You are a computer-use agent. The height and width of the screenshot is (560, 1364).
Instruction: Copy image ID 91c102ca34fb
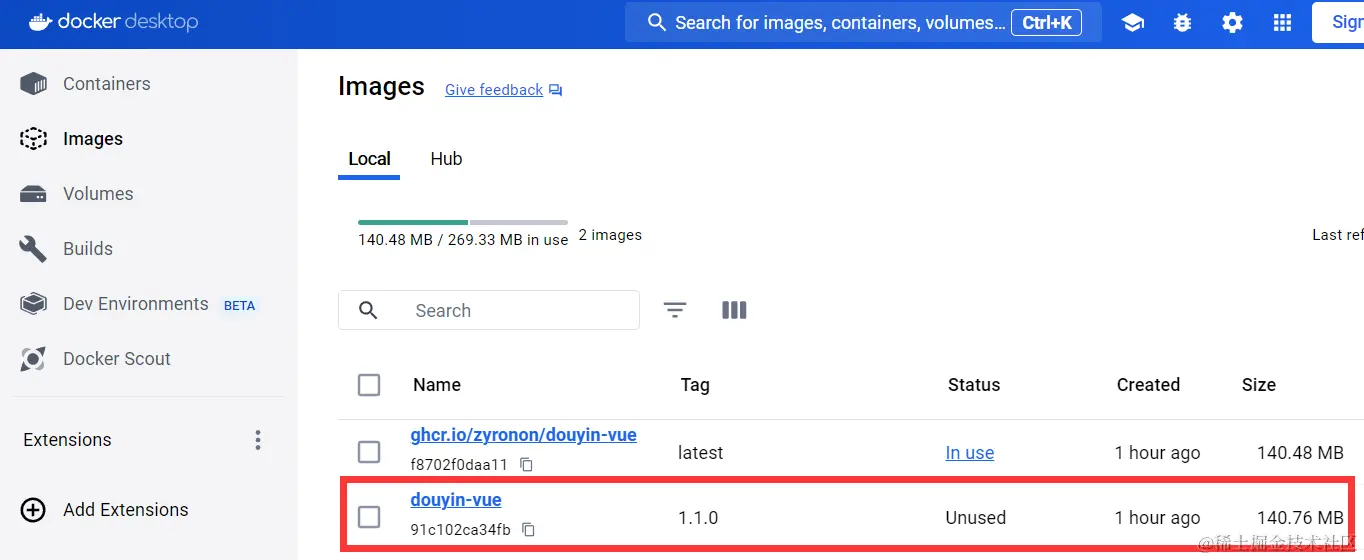coord(529,530)
